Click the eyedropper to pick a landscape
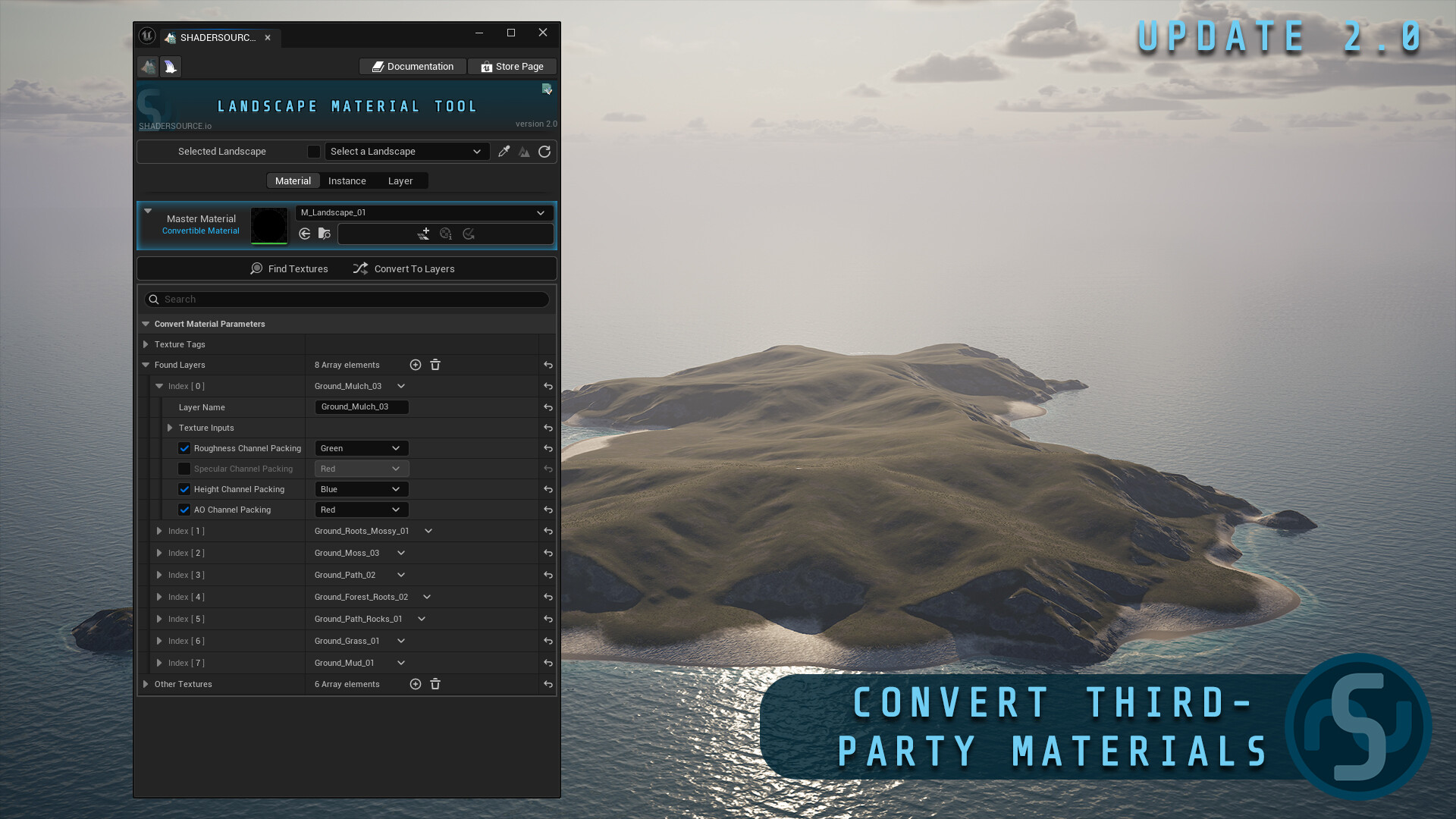The height and width of the screenshot is (819, 1456). click(x=504, y=152)
